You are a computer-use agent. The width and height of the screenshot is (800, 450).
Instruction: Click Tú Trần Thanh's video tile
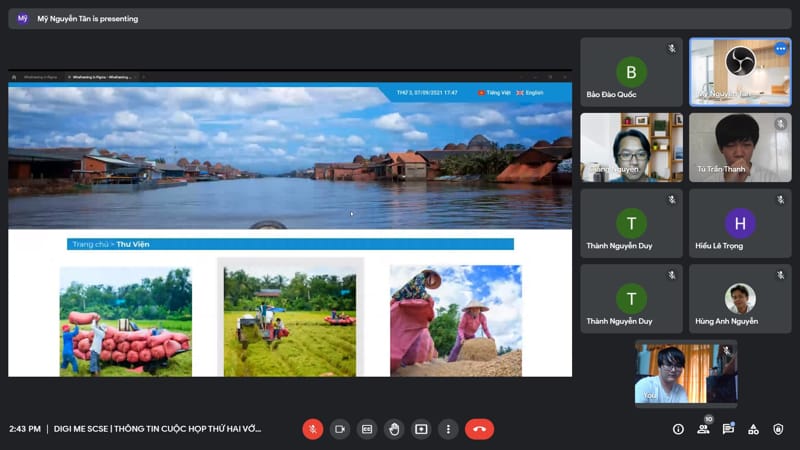click(x=739, y=147)
